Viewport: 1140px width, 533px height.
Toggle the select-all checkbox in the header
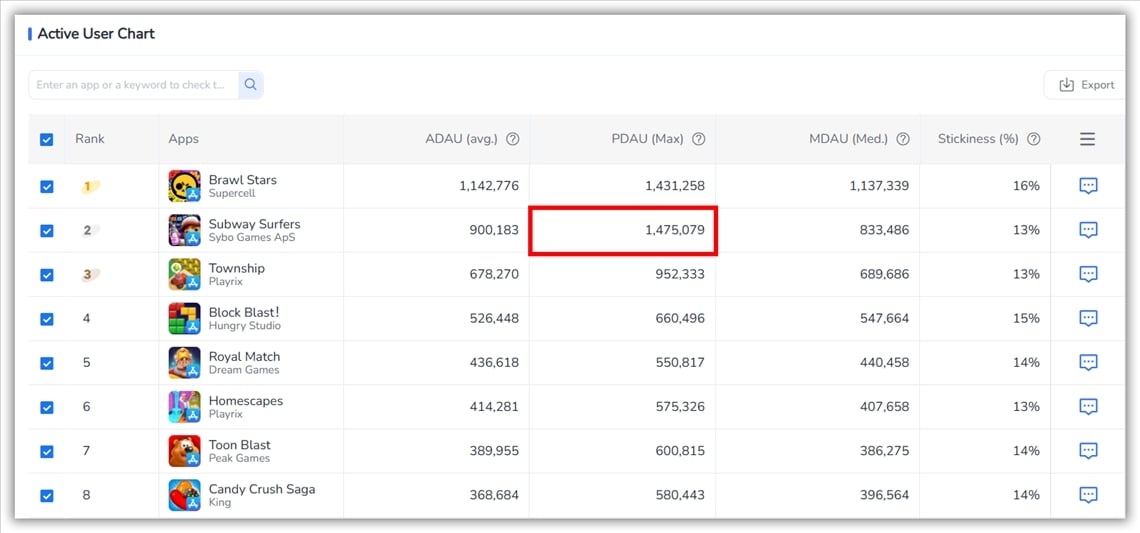pos(47,139)
